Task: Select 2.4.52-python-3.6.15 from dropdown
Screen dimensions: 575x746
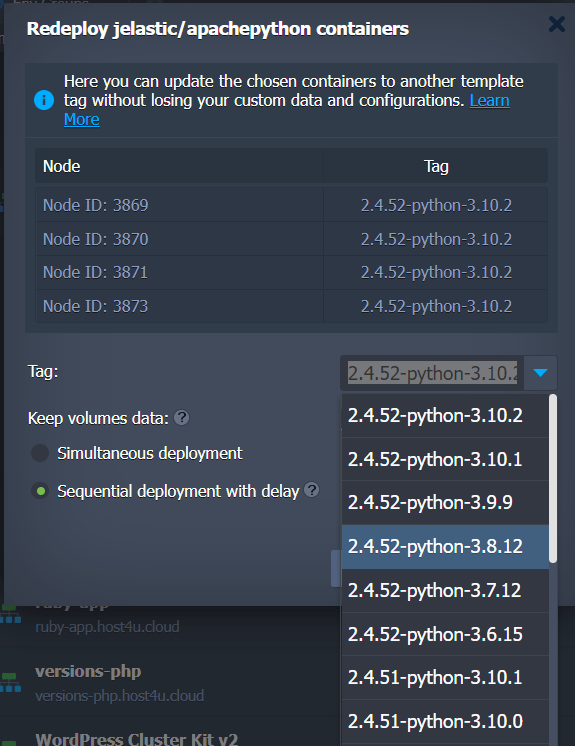Action: [445, 634]
